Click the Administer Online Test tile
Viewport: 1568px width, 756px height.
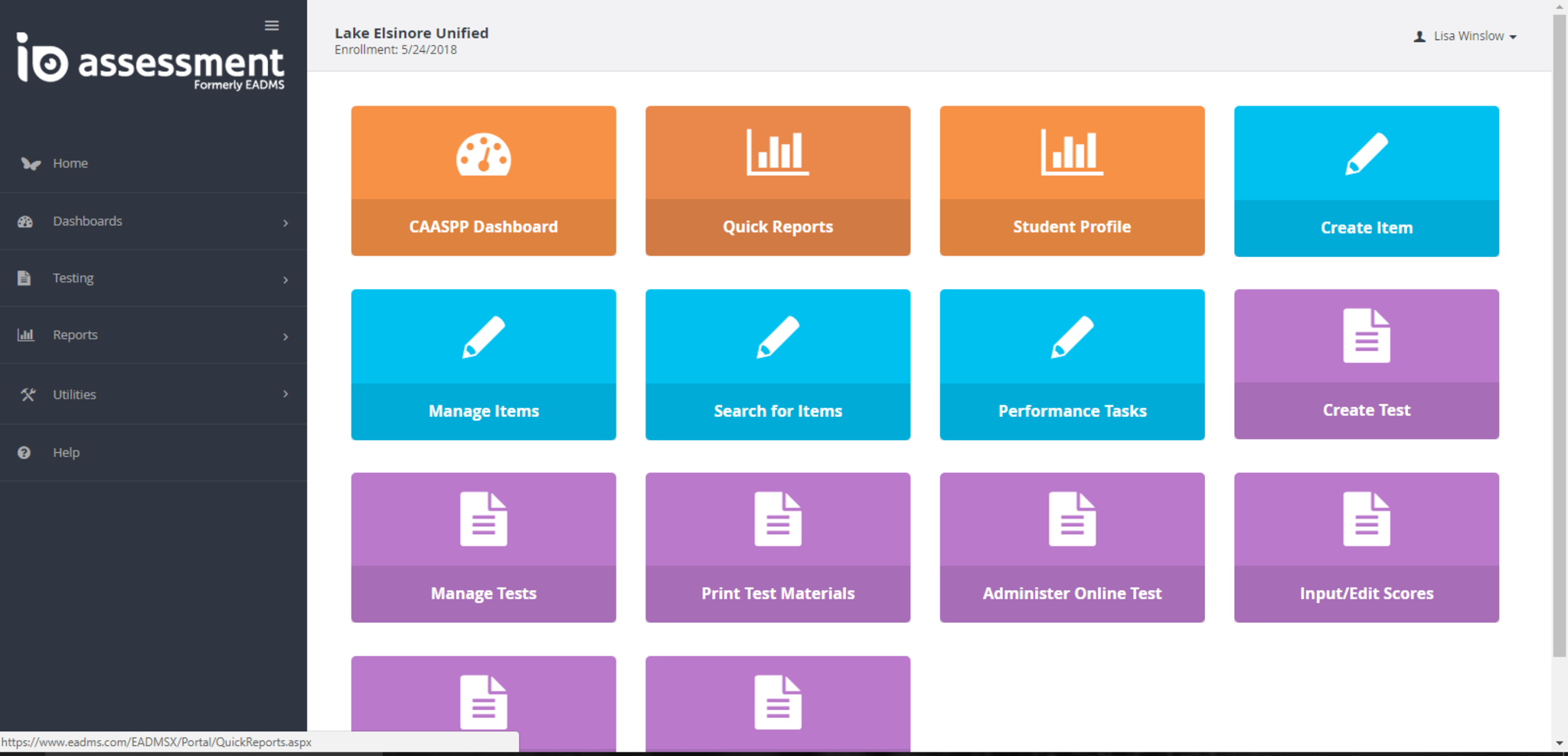[x=1071, y=548]
